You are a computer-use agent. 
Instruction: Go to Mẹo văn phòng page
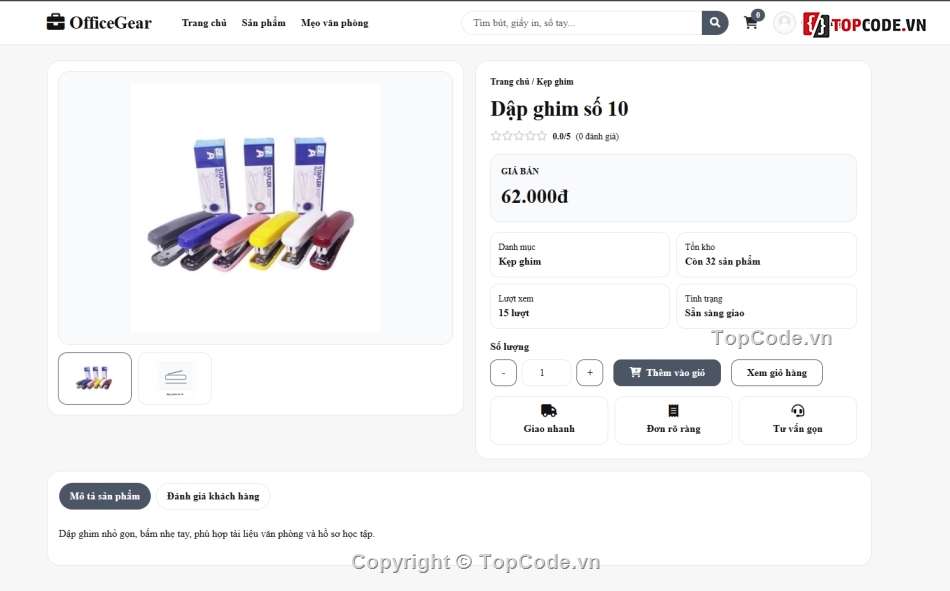coord(334,23)
